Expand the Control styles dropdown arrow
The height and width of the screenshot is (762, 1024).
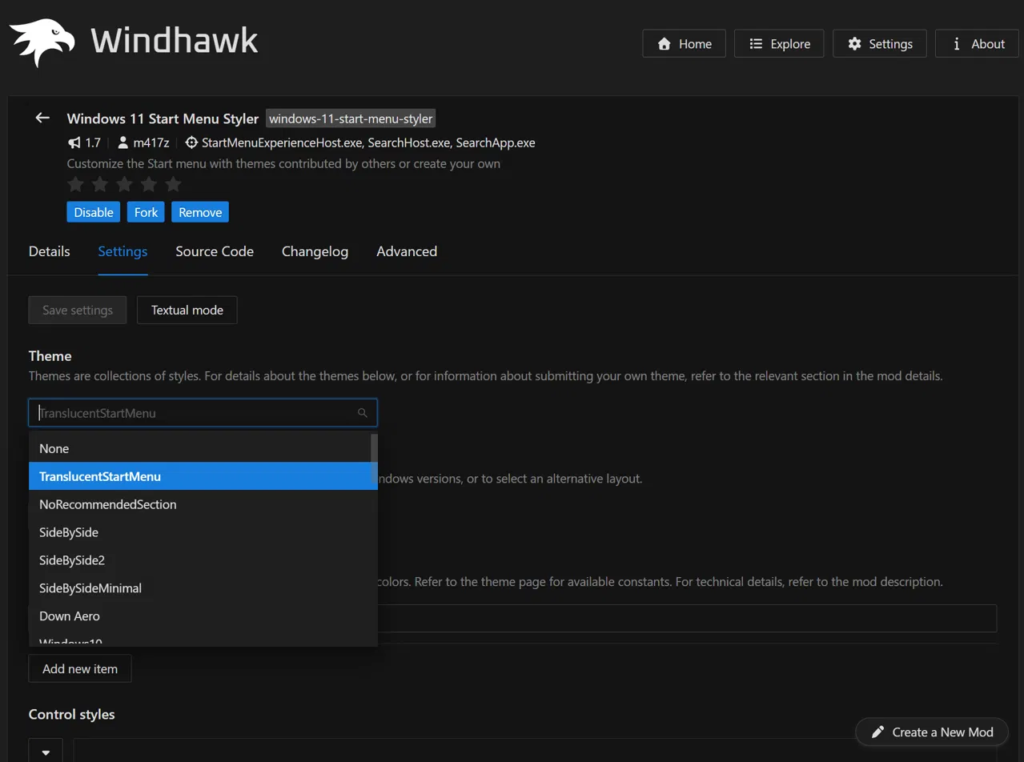46,752
